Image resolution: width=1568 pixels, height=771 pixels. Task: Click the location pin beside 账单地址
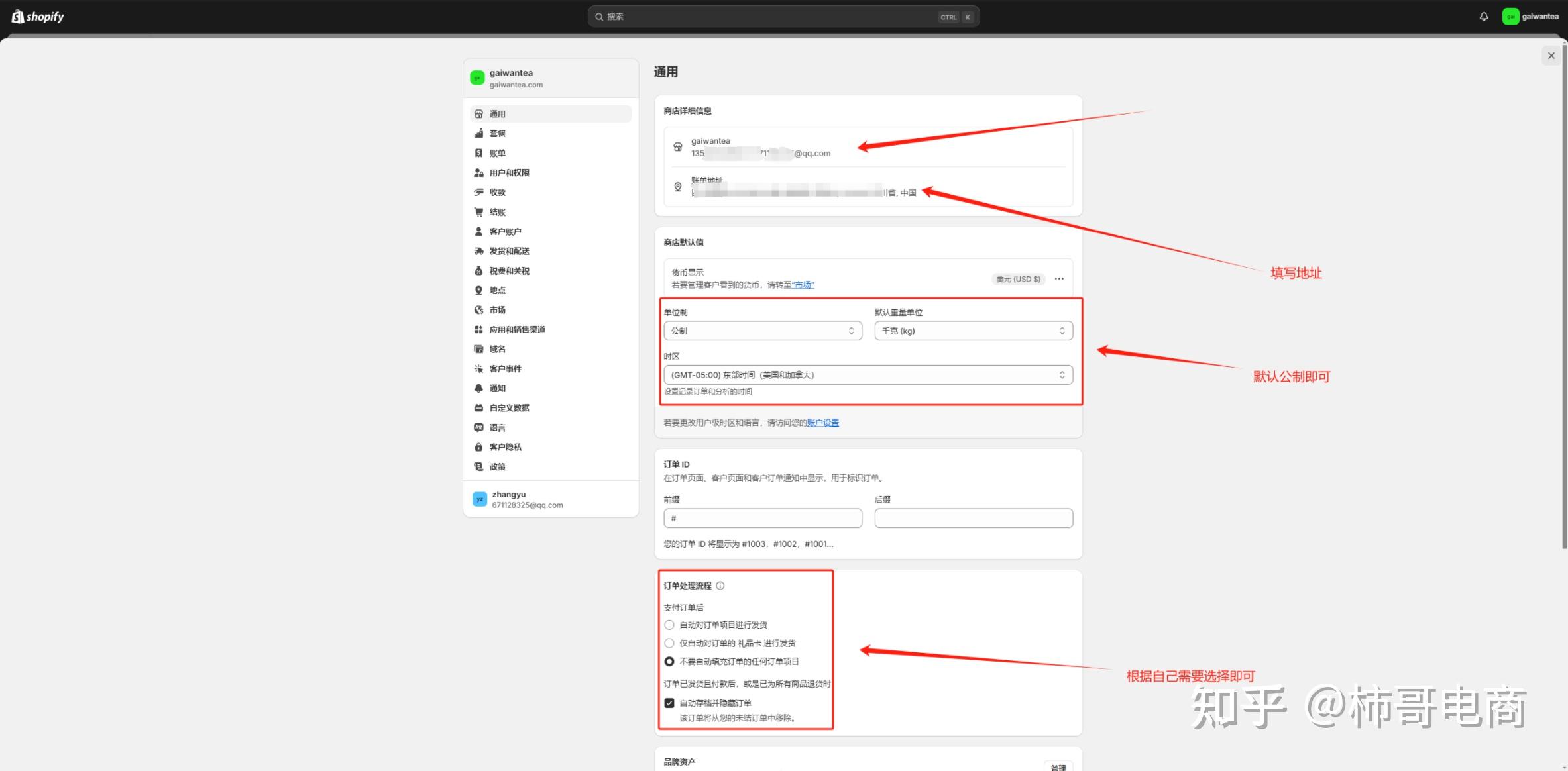(677, 187)
